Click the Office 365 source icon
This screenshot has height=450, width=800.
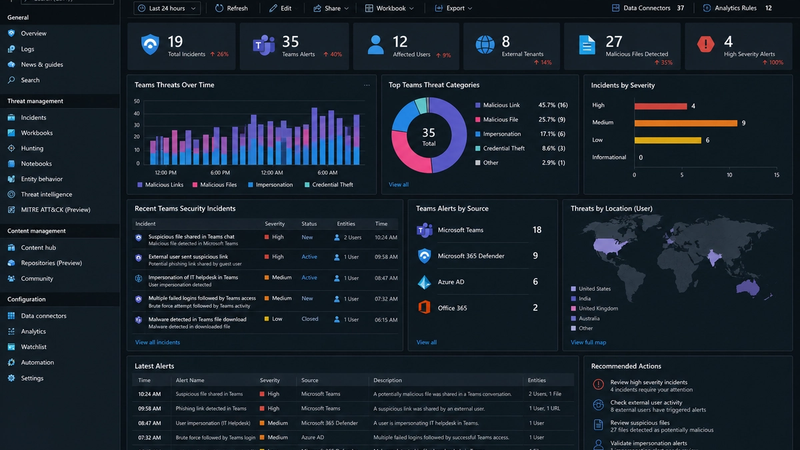(424, 308)
